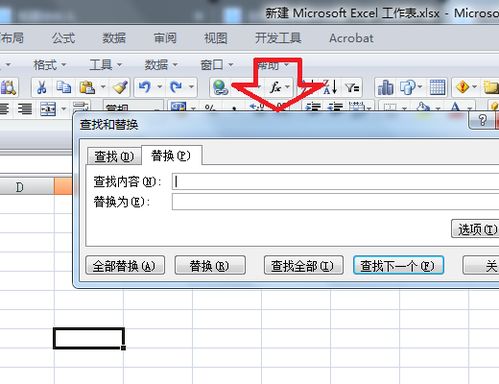This screenshot has width=499, height=384.
Task: Expand the Drawing shapes dropdown arrow
Action: click(420, 87)
